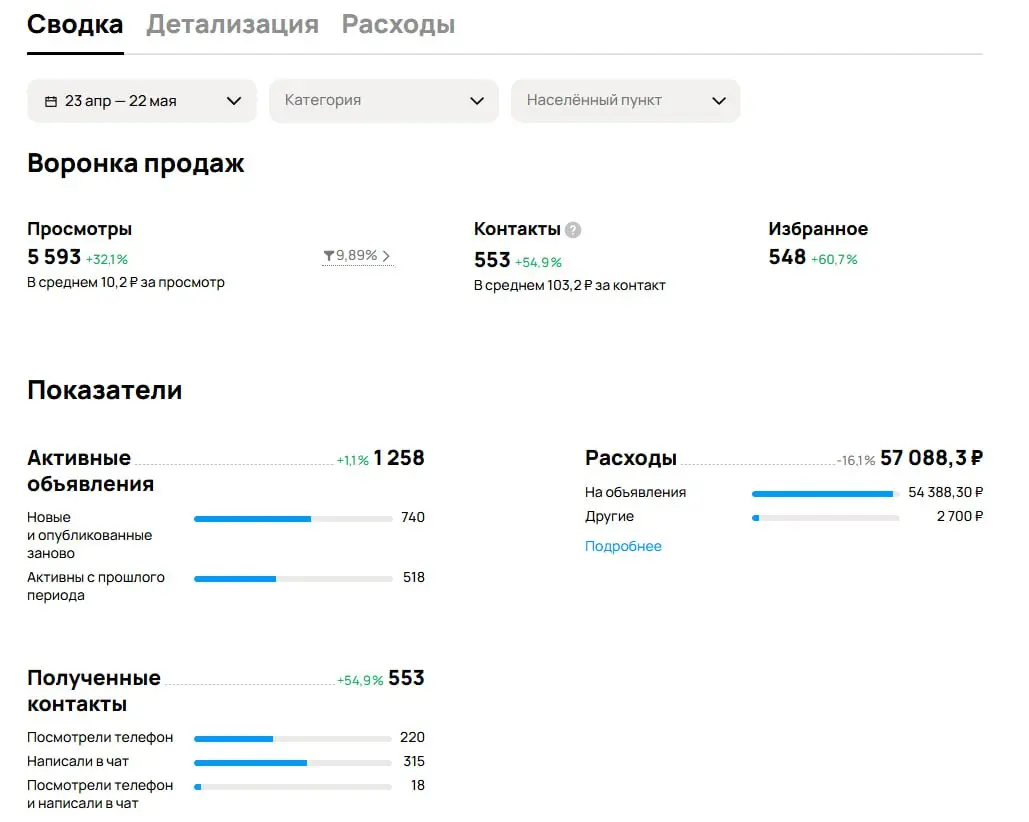Switch to the Детализация tab
Image resolution: width=1029 pixels, height=822 pixels.
tap(232, 24)
